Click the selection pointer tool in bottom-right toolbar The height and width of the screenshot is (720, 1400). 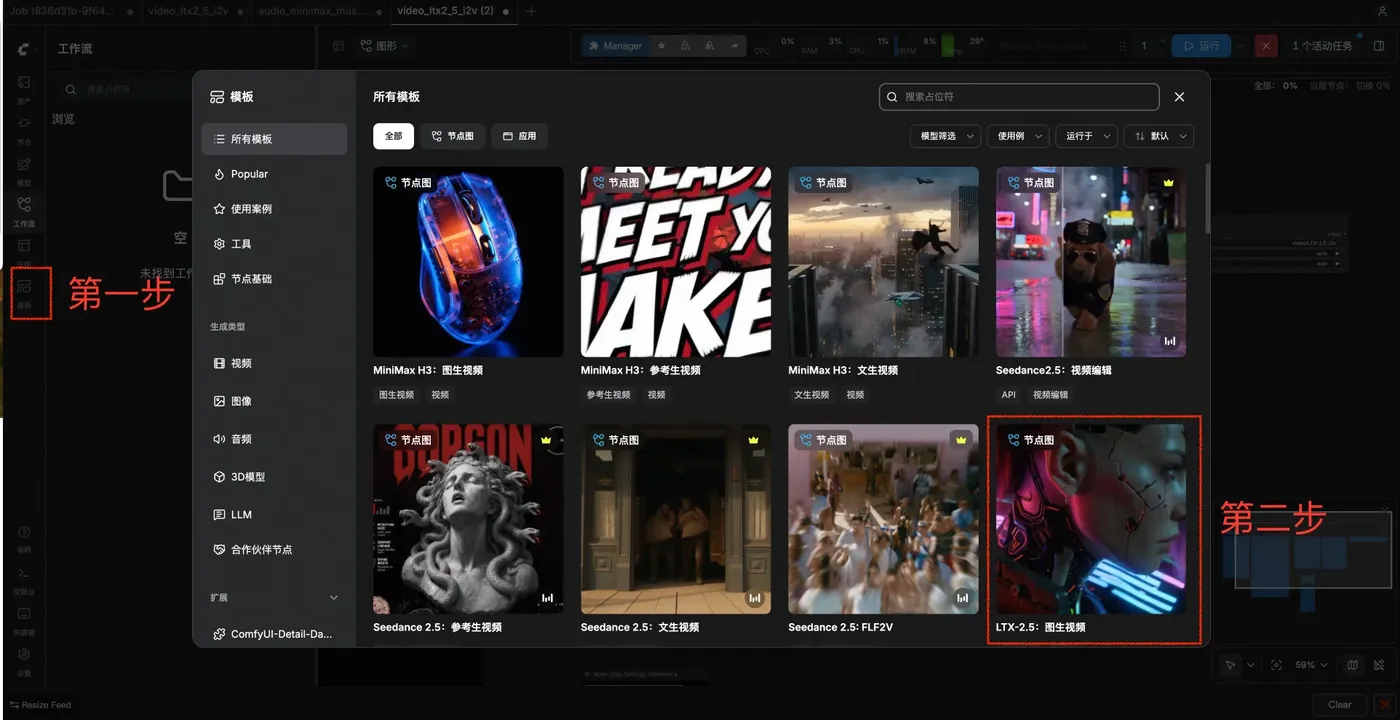[x=1231, y=665]
